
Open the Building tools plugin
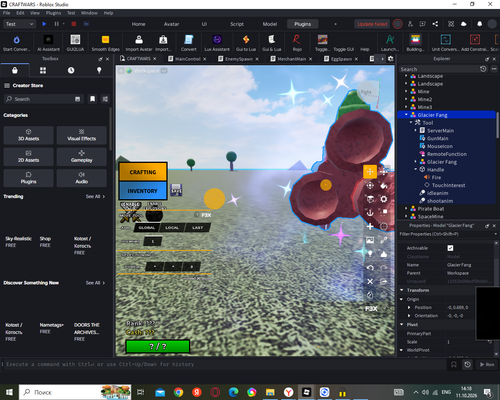(x=415, y=43)
